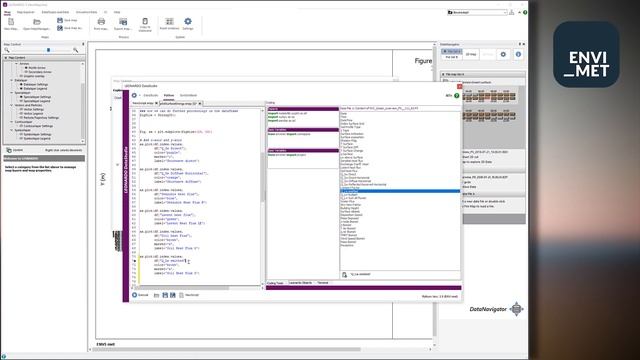Click the open-folder icon in script toolbar
The image size is (640, 360).
(x=156, y=295)
